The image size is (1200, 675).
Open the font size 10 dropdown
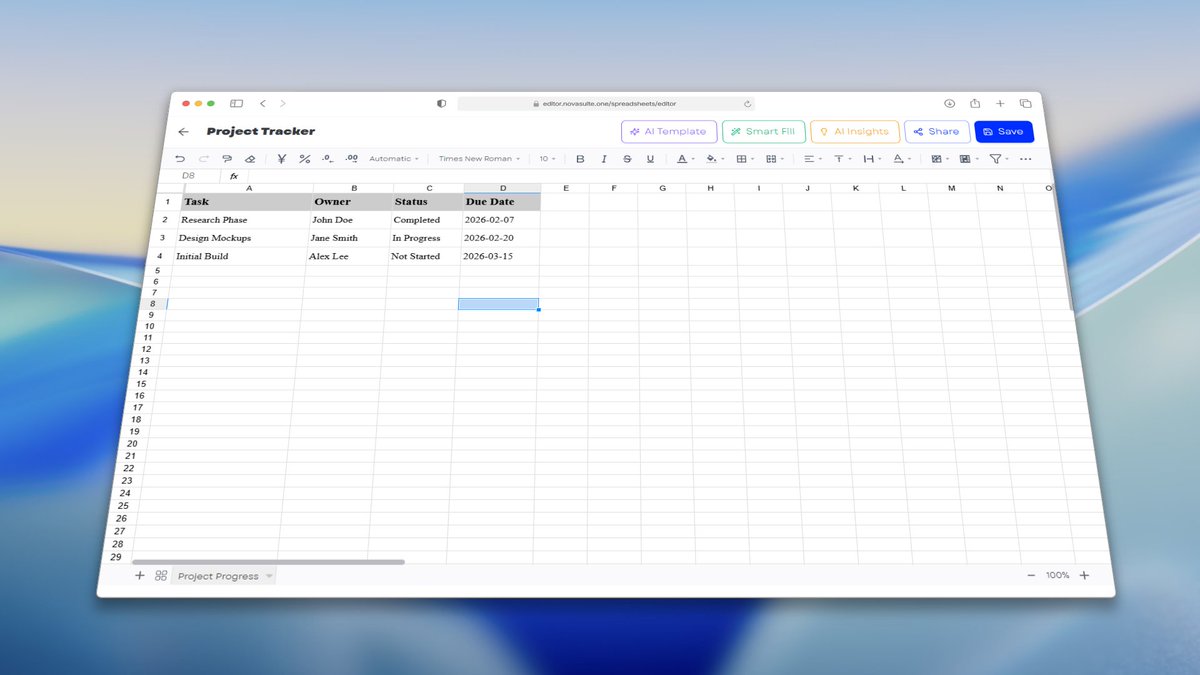pyautogui.click(x=548, y=158)
